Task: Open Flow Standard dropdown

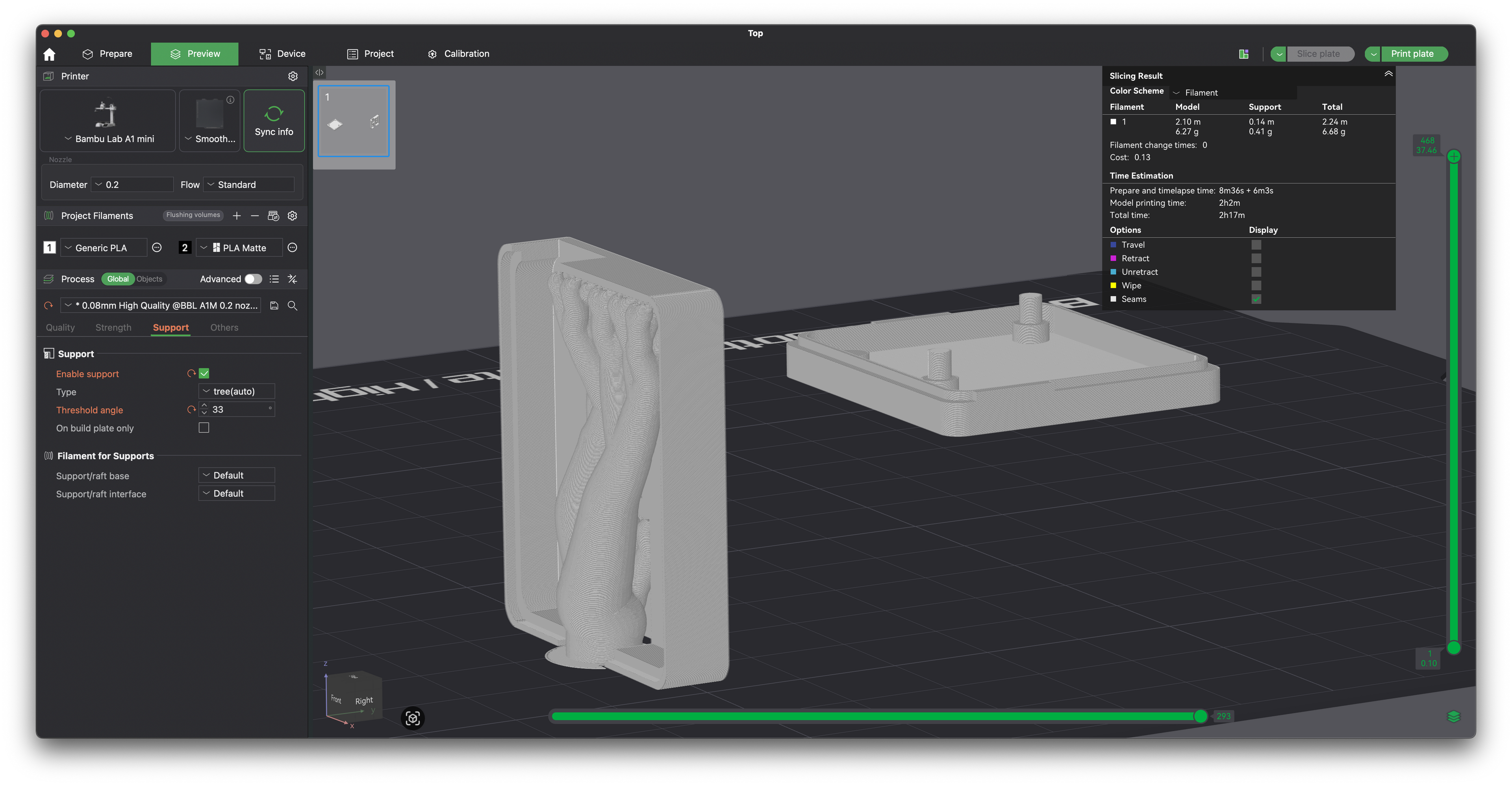Action: (x=249, y=184)
